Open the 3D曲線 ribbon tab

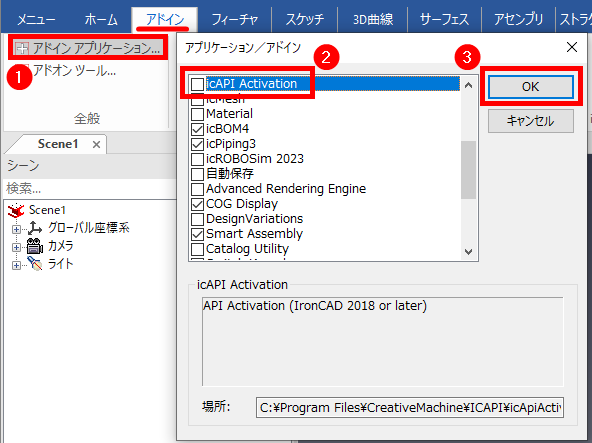coord(373,19)
